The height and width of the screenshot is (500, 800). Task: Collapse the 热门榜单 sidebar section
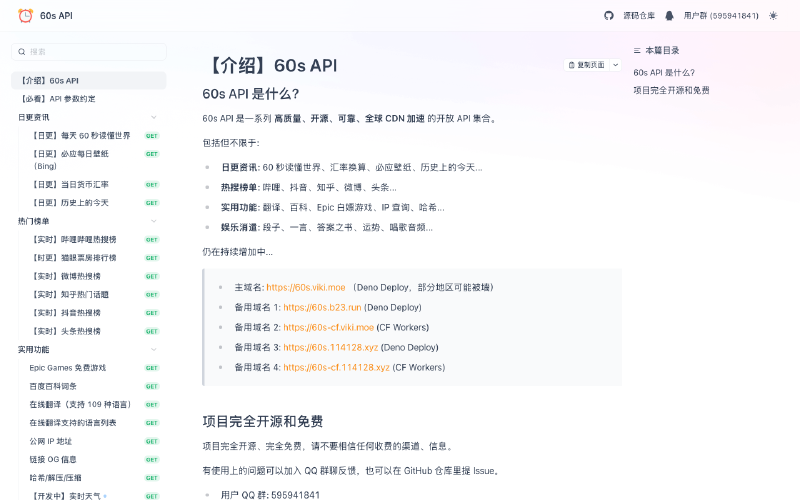154,221
